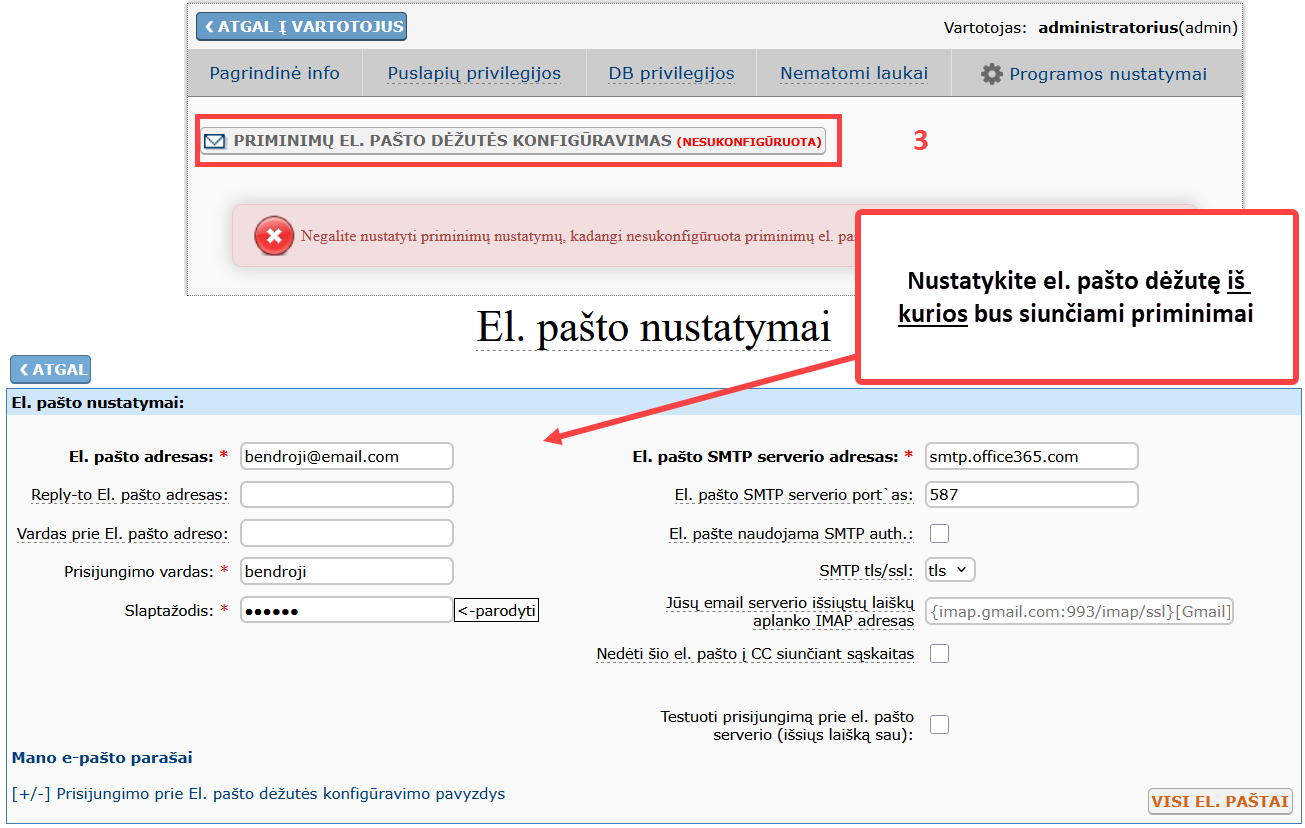Go back via ATGAL Į VARTOTOJUS button
The image size is (1305, 828).
click(x=301, y=26)
